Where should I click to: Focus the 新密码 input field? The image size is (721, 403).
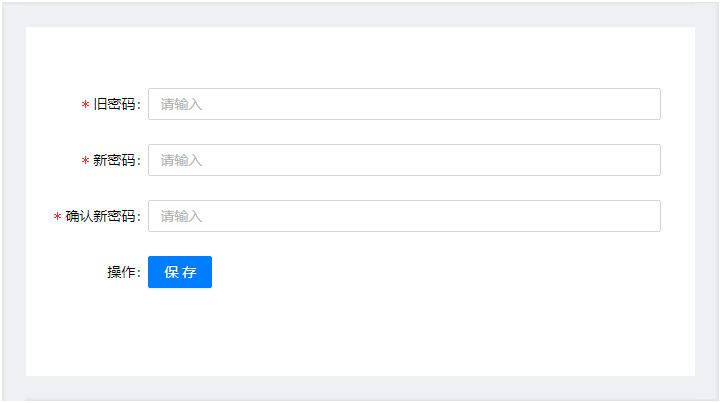pos(404,160)
